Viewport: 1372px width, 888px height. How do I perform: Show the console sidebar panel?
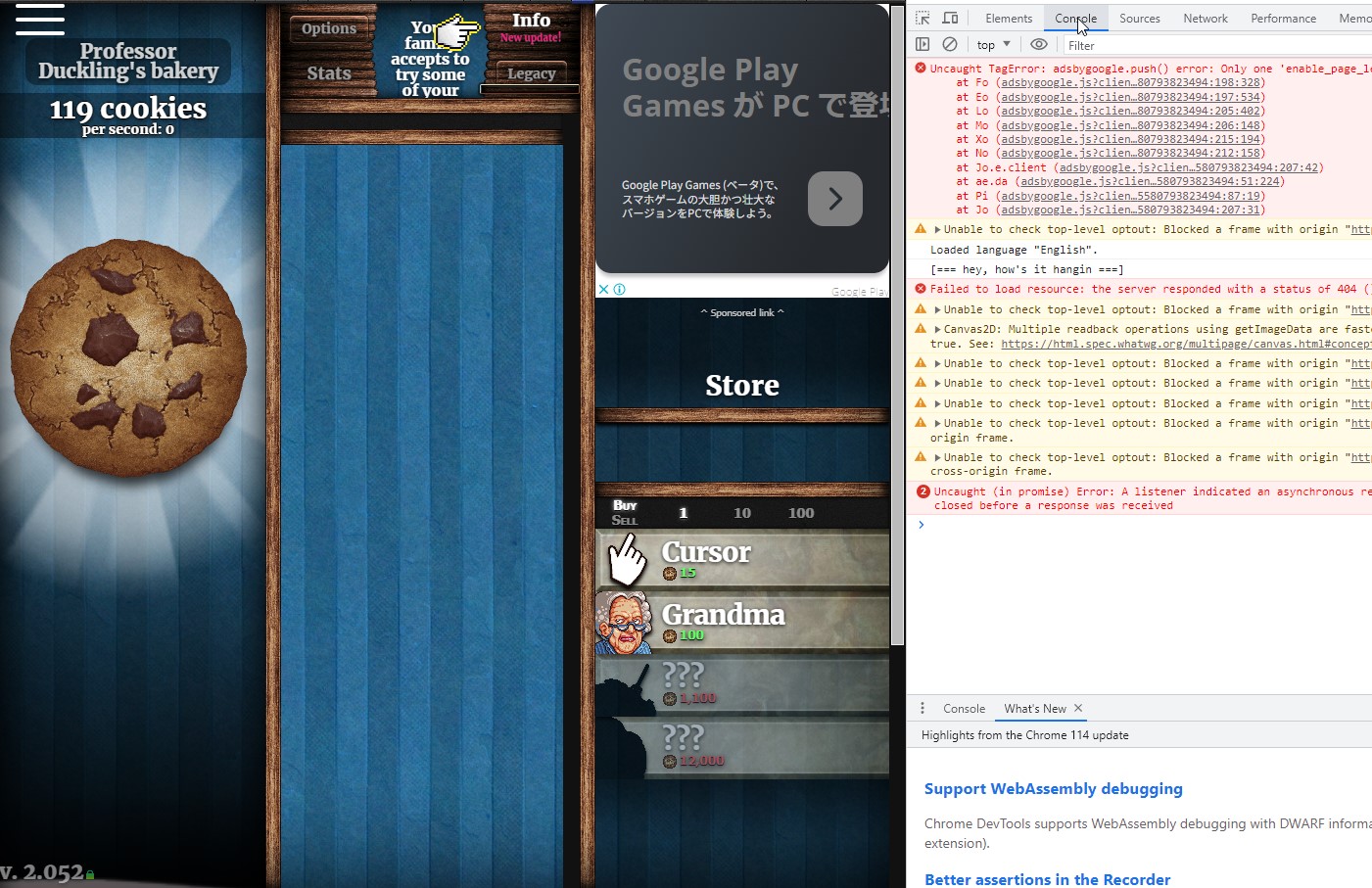923,45
